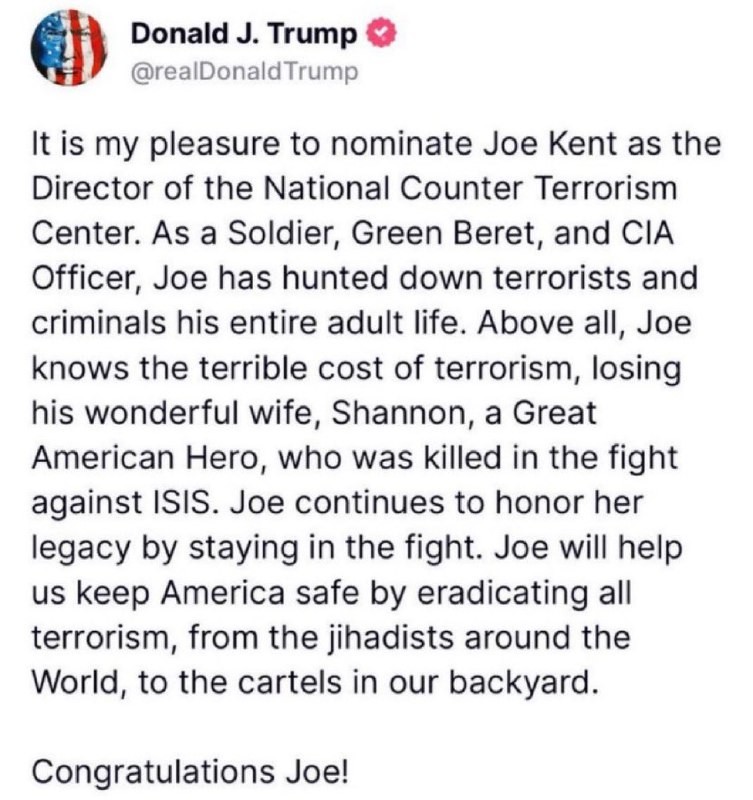Open the profile avatar picture
753x800 pixels.
(x=69, y=51)
